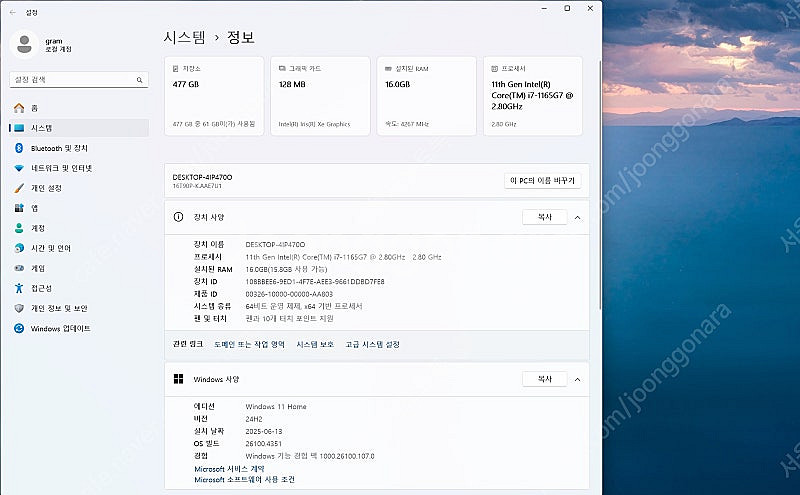Click 이 PC의 이름 바꾸기 button
The width and height of the screenshot is (800, 495).
point(542,181)
